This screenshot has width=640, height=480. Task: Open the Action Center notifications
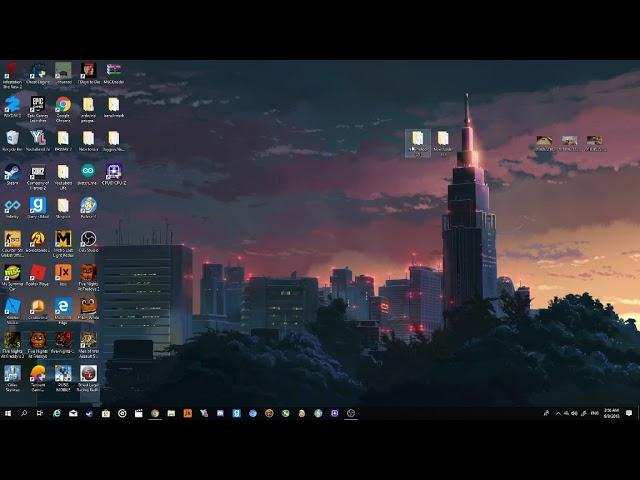629,413
